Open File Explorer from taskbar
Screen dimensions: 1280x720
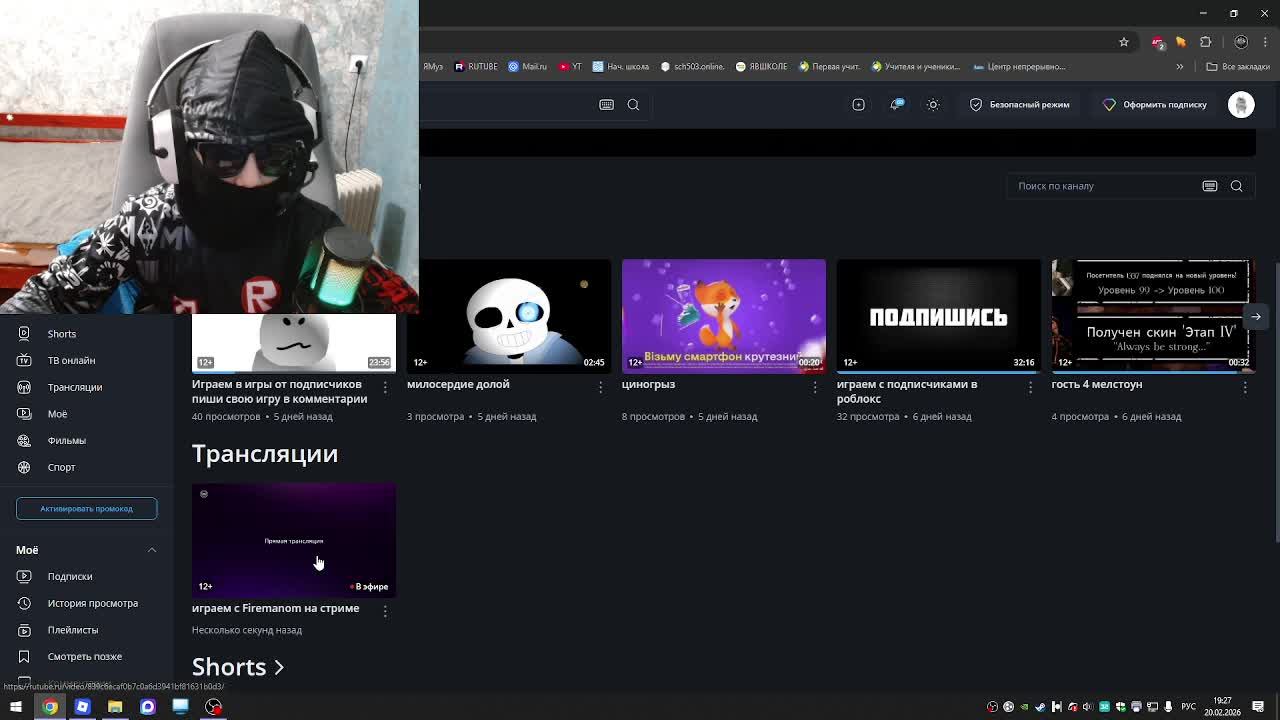(x=115, y=707)
